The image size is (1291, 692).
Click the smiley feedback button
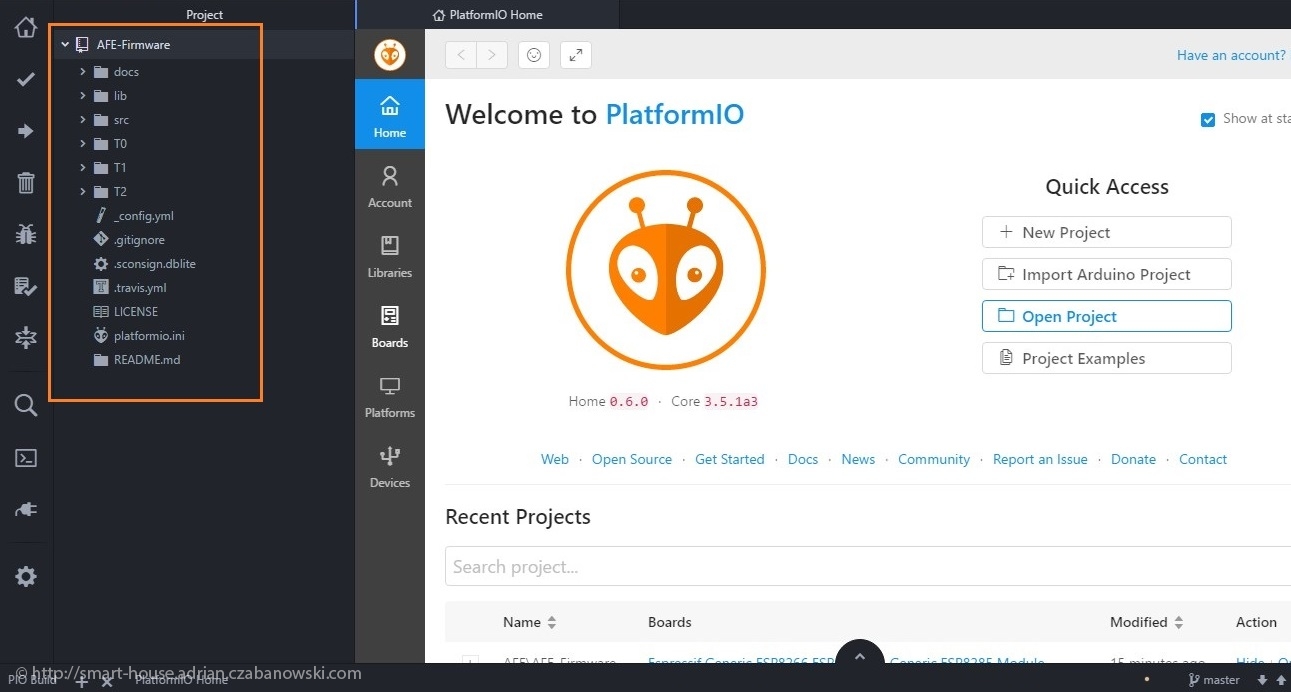[534, 55]
